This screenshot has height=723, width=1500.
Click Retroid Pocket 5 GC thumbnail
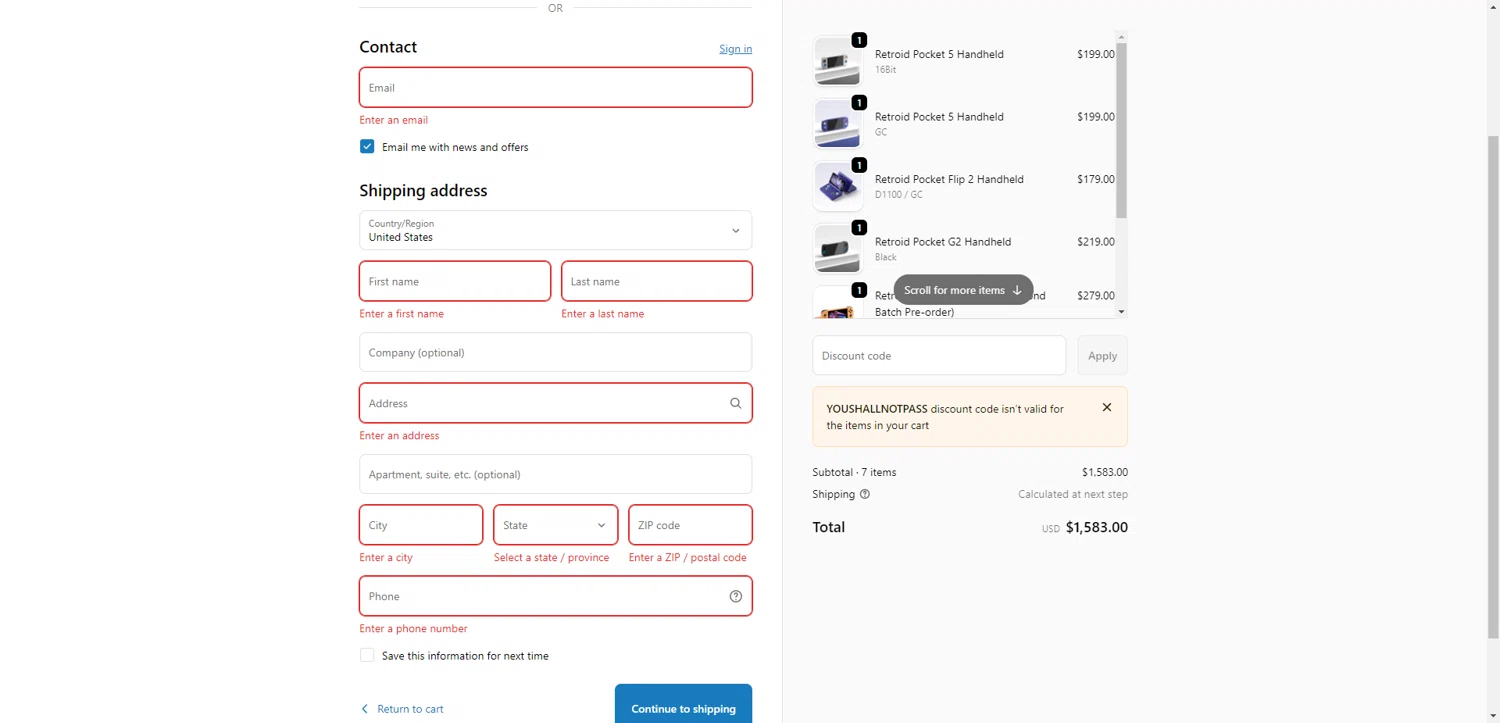click(837, 124)
